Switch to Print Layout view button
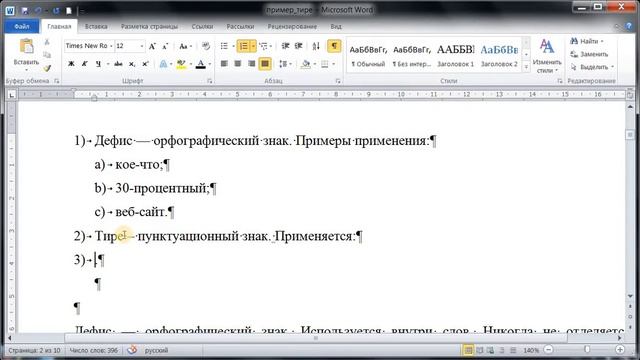Image resolution: width=640 pixels, height=360 pixels. 468,350
